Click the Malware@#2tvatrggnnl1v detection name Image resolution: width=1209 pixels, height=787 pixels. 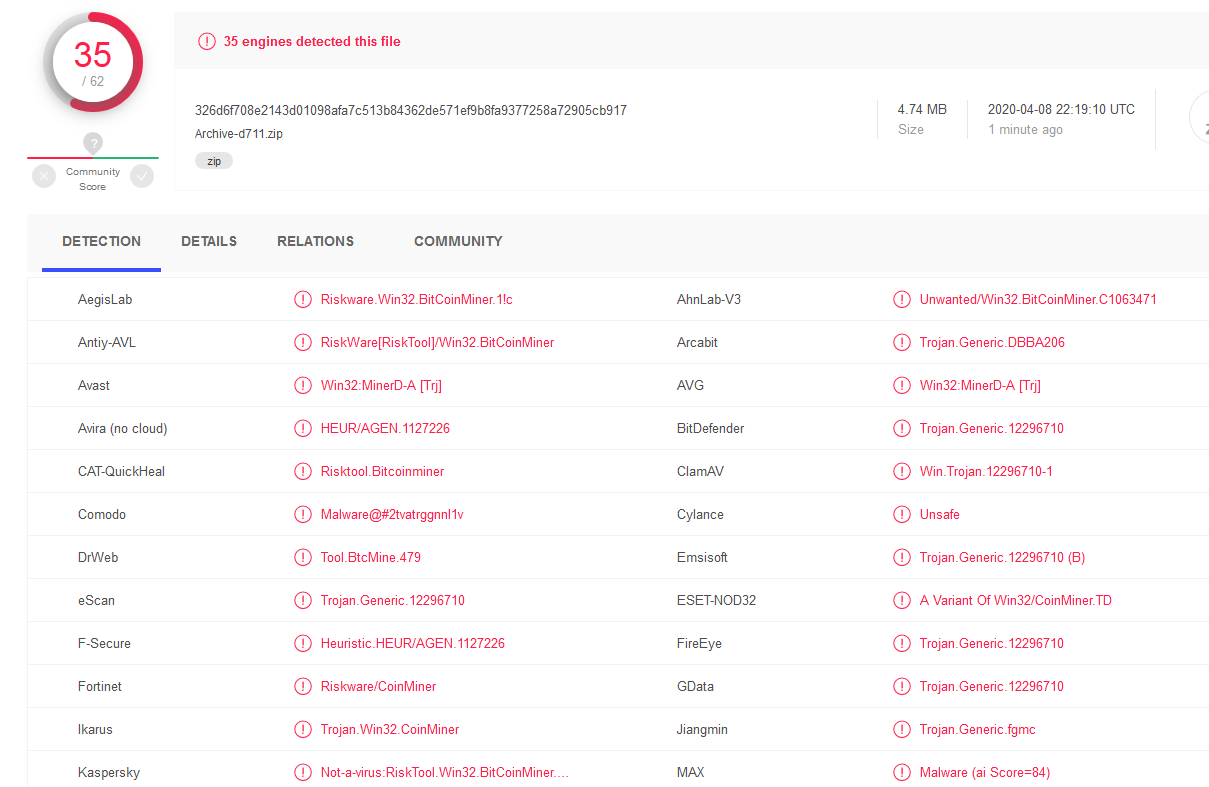pos(392,514)
